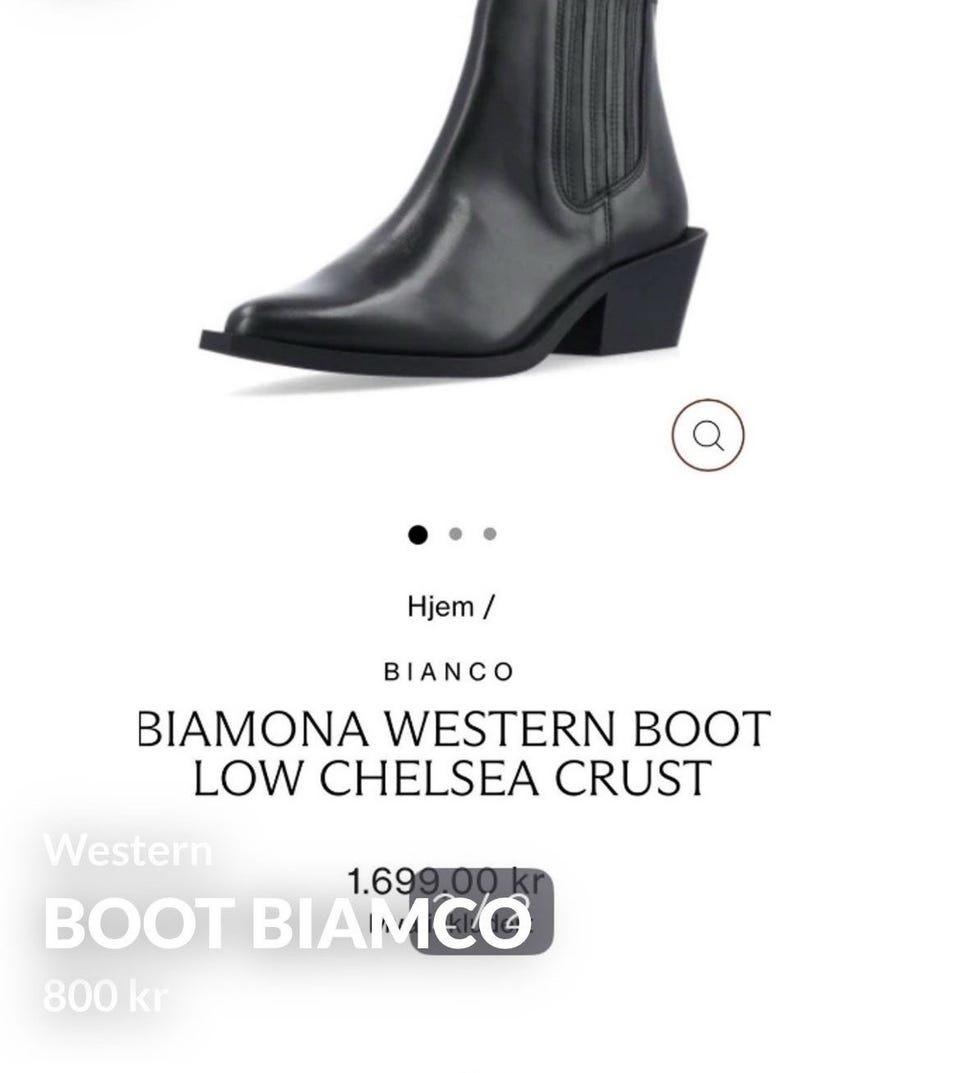The width and height of the screenshot is (960, 1073).
Task: Select the first black carousel dot
Action: click(x=417, y=534)
